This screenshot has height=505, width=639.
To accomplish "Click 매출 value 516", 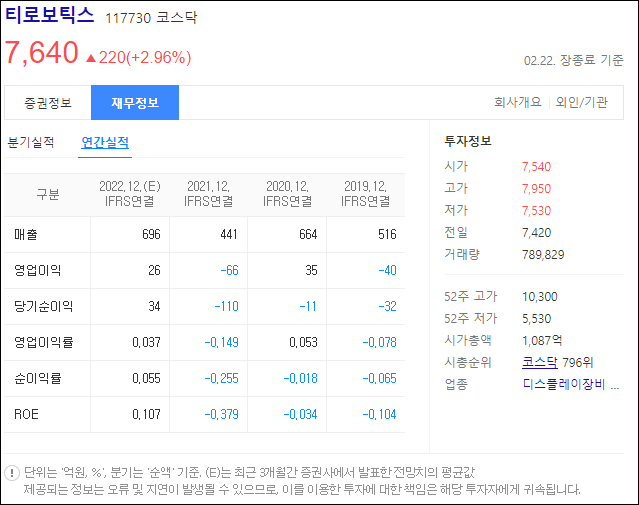I will click(387, 234).
